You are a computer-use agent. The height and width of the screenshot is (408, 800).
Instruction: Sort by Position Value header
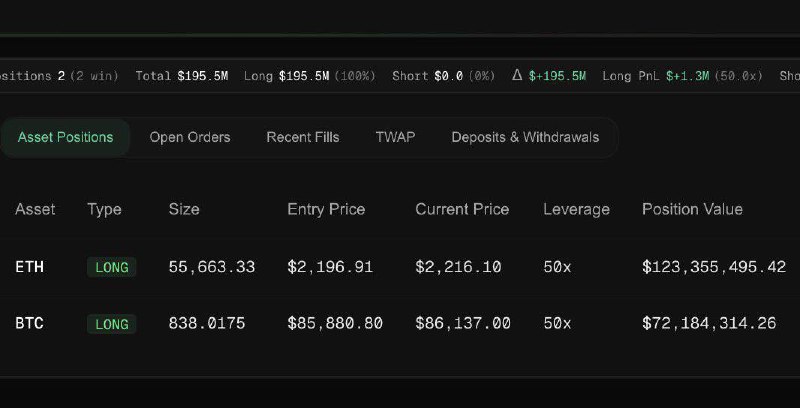pos(692,209)
